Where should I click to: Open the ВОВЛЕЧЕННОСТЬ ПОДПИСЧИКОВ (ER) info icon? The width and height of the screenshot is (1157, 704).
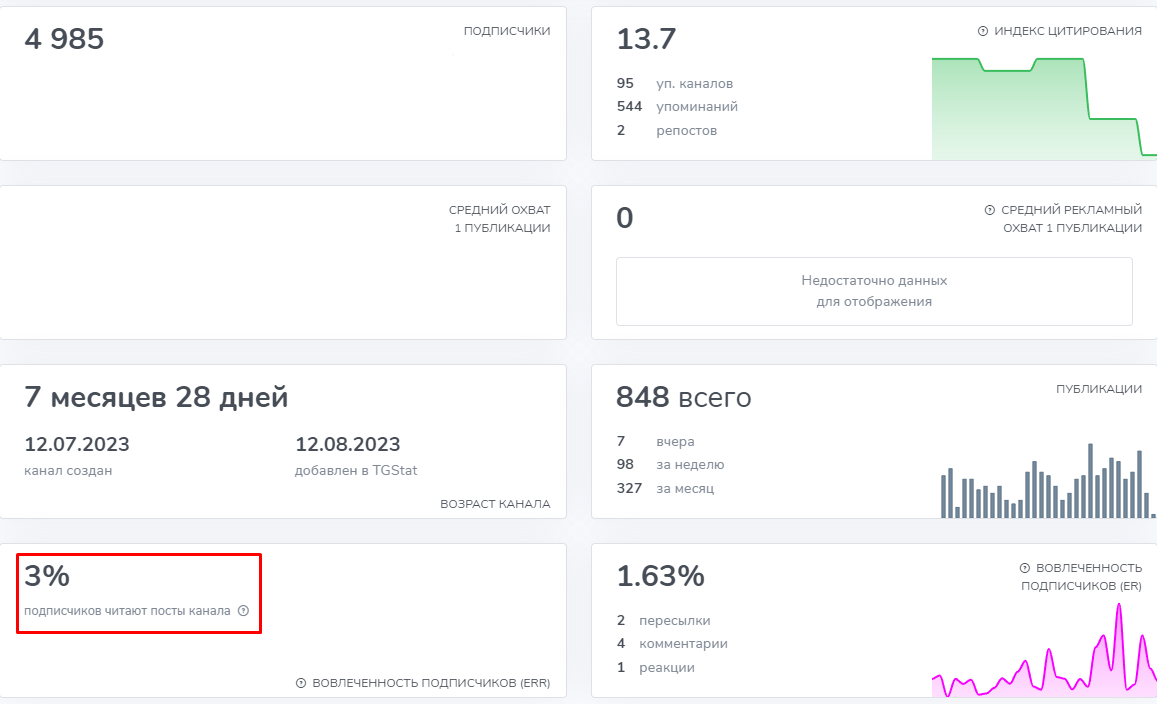click(x=1025, y=568)
